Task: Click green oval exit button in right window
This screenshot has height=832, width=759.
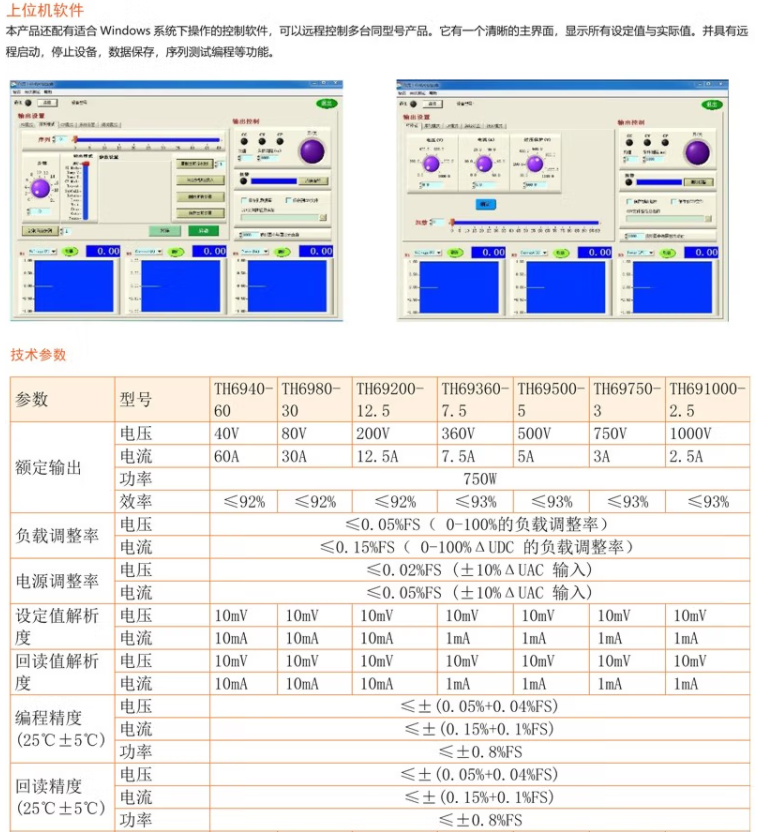Action: pos(711,103)
